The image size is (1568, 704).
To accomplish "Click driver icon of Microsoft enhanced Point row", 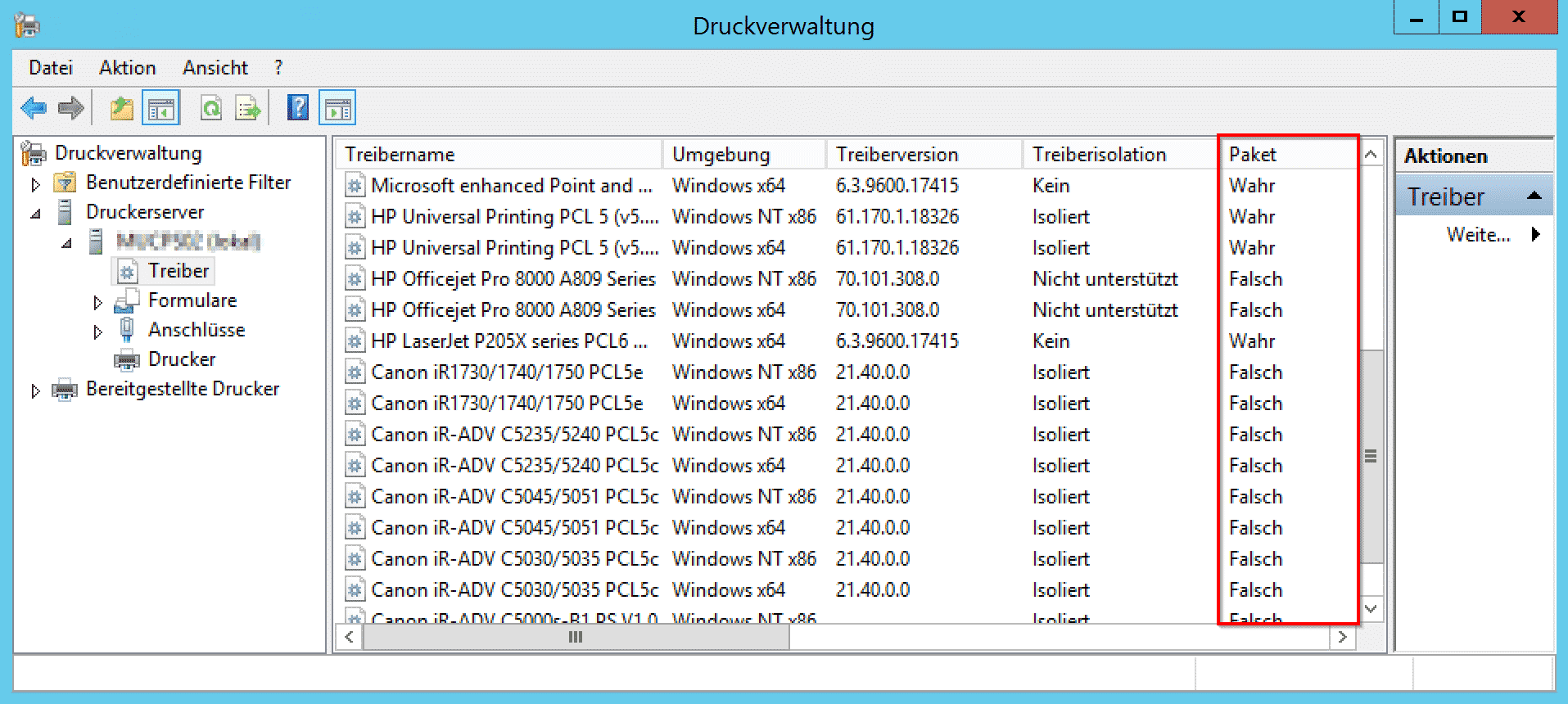I will click(x=355, y=186).
